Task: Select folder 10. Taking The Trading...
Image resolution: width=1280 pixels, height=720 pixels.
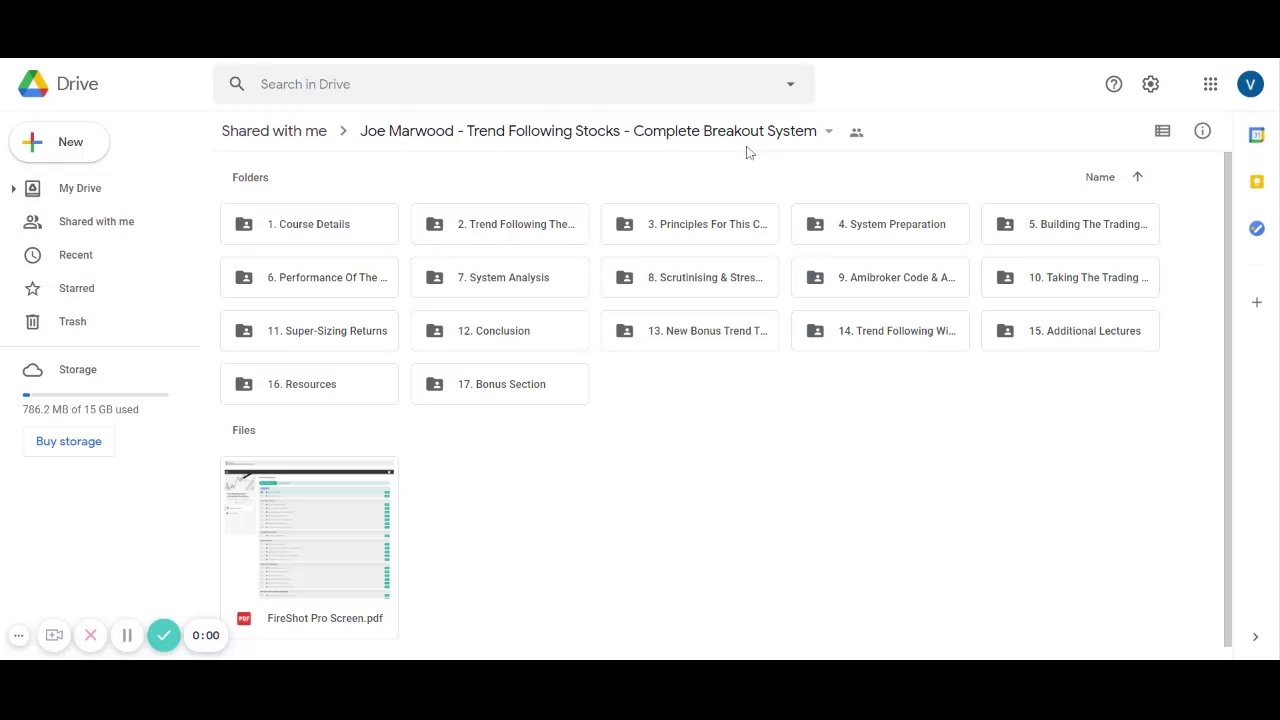Action: pyautogui.click(x=1071, y=277)
